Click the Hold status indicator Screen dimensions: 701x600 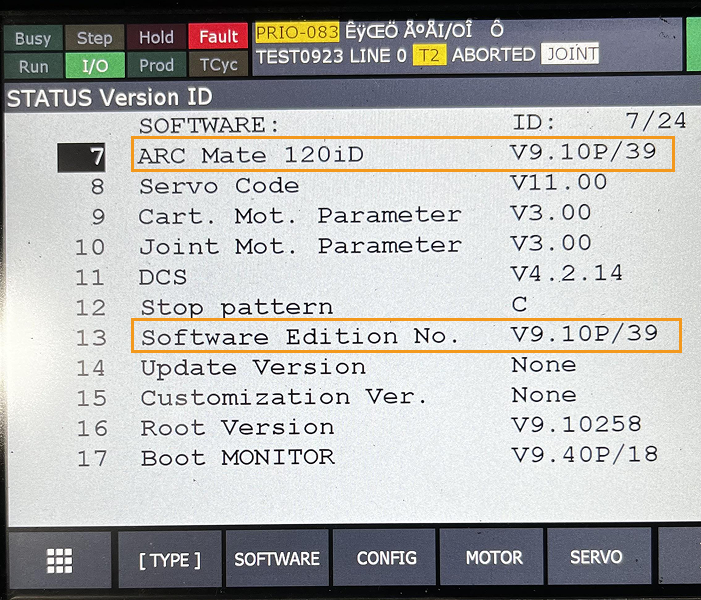tap(156, 37)
